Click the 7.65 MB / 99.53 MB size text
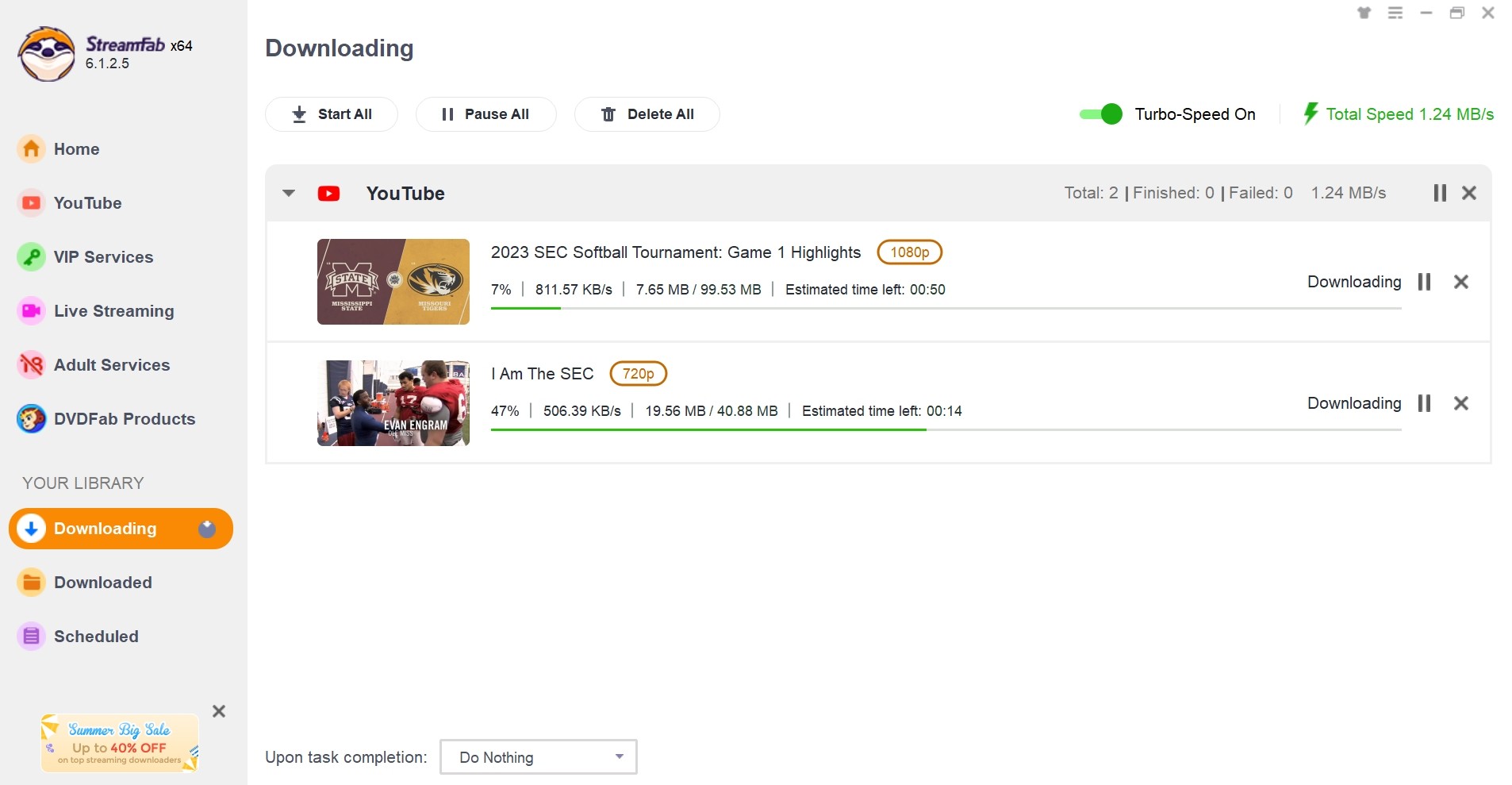 coord(699,290)
